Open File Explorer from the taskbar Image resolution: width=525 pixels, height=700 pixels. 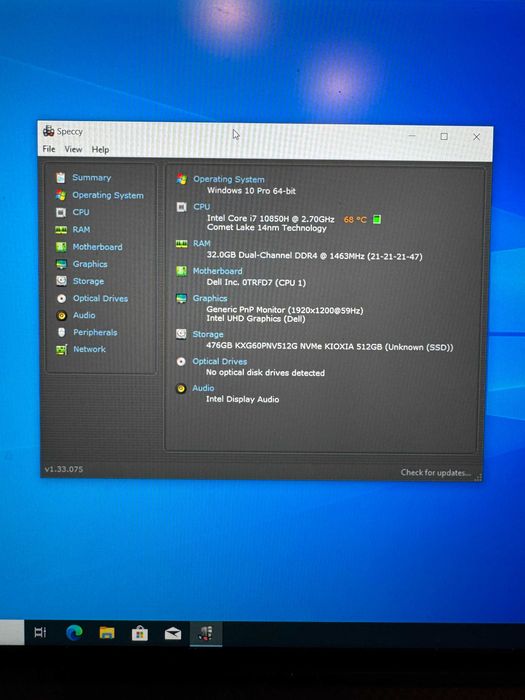click(107, 633)
